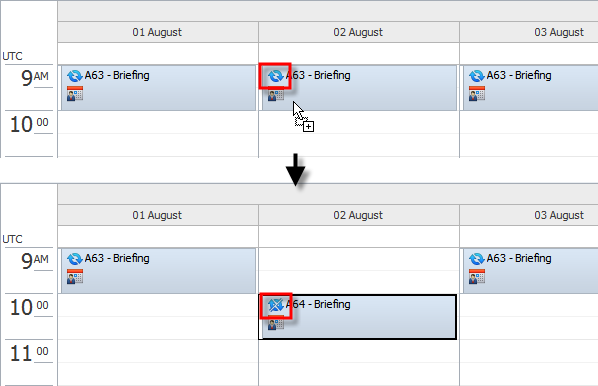This screenshot has height=386, width=598.
Task: Click the person-calendar icon on the A64 - Briefing appointment
Action: pyautogui.click(x=276, y=325)
